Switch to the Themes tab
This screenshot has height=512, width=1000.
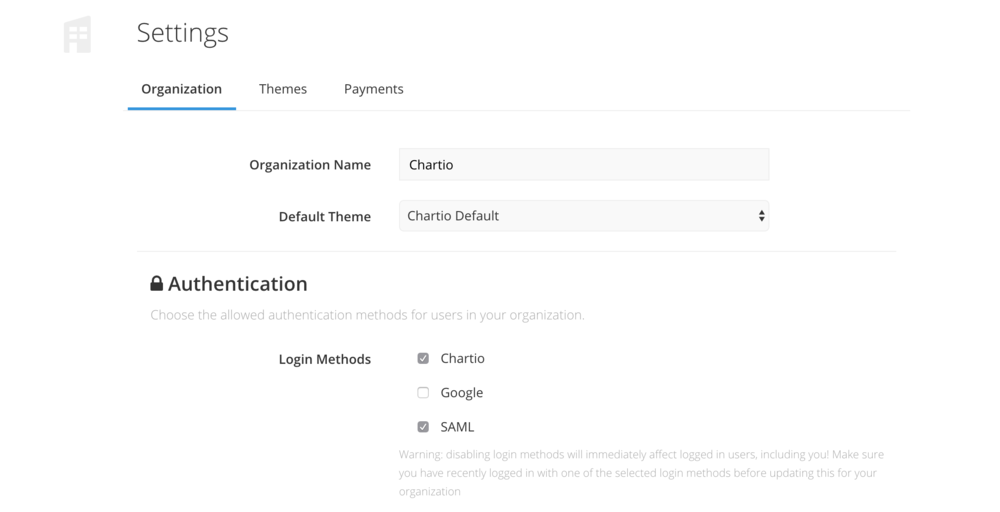(283, 89)
